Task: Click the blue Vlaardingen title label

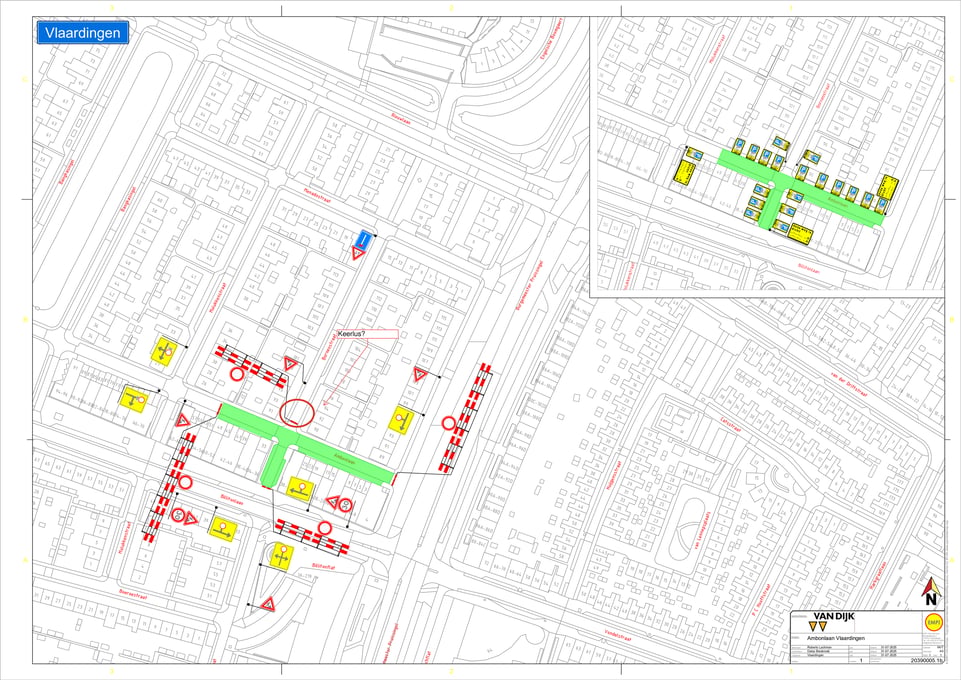Action: pos(83,33)
